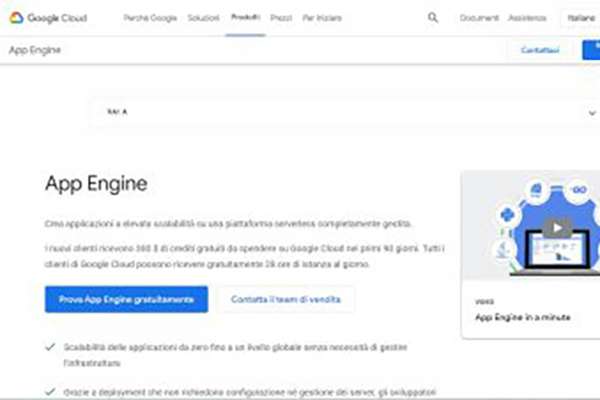Click the Grazie a deployment bullet text

coord(249,392)
